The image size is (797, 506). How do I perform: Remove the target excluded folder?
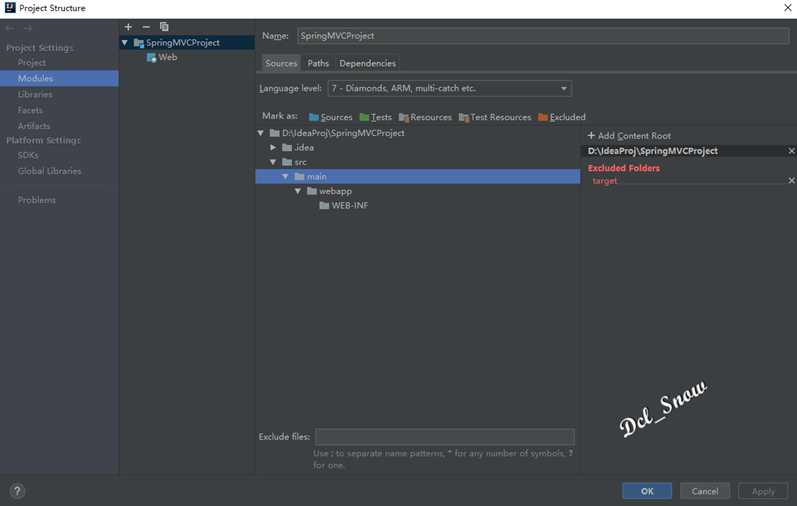791,181
